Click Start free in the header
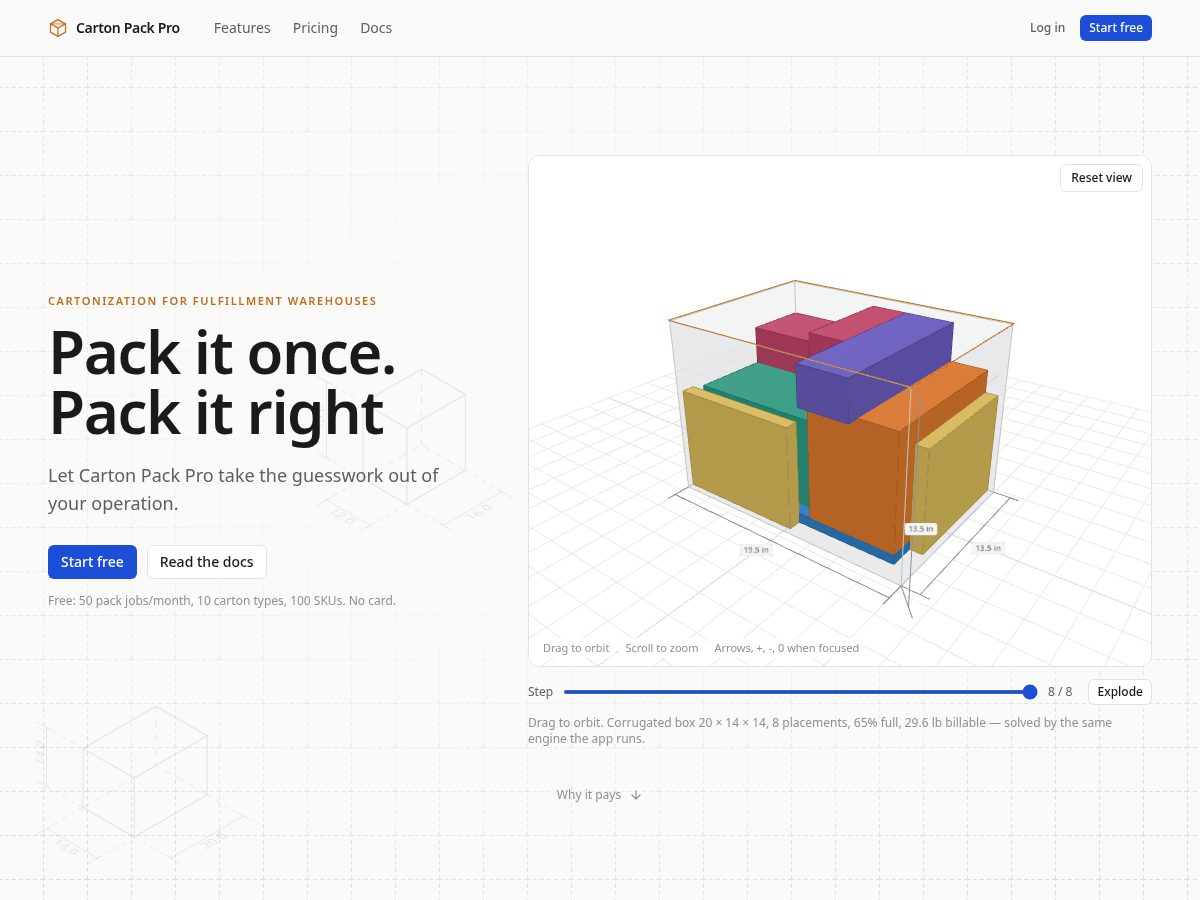1200x900 pixels. tap(1116, 28)
